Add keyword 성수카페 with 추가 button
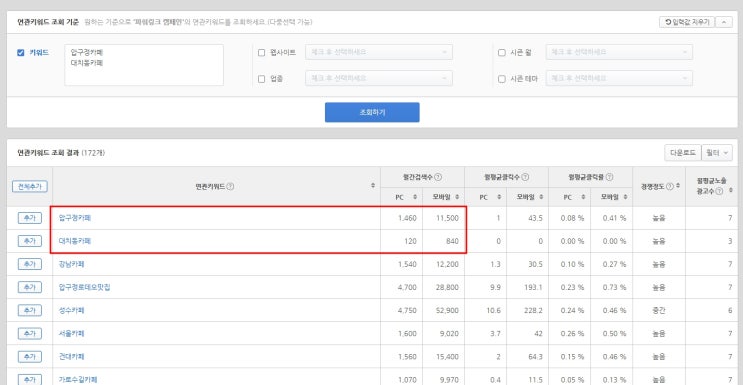The height and width of the screenshot is (385, 743). click(x=29, y=310)
